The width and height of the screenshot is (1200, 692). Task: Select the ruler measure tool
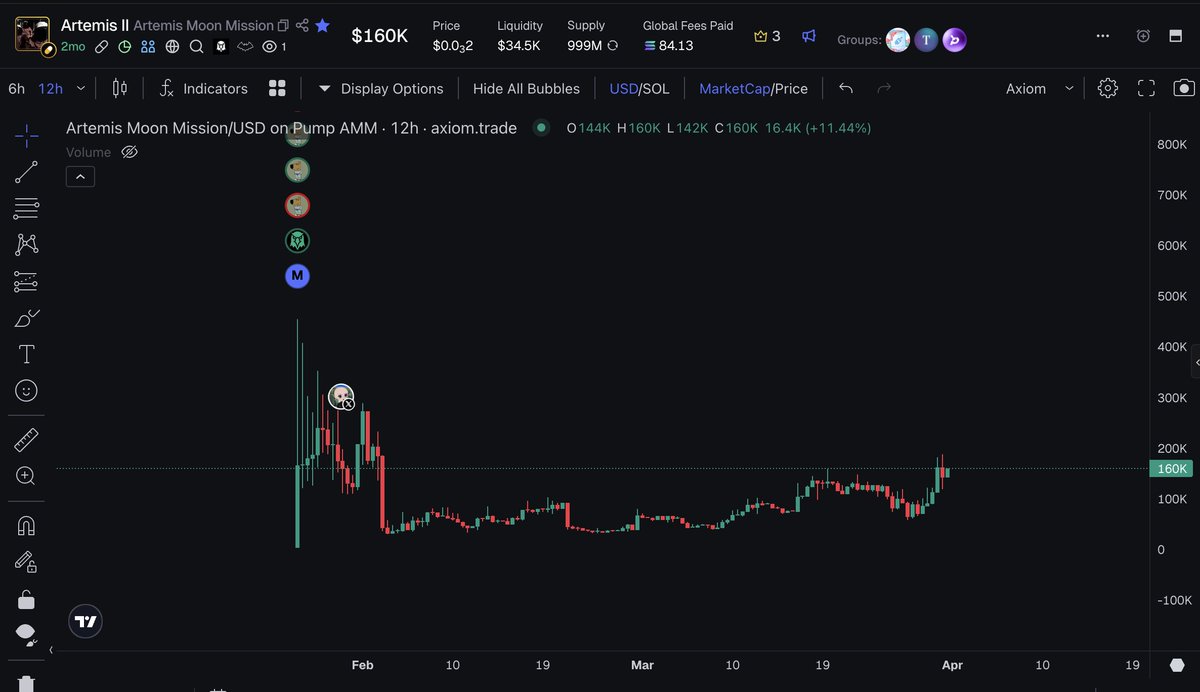click(27, 439)
